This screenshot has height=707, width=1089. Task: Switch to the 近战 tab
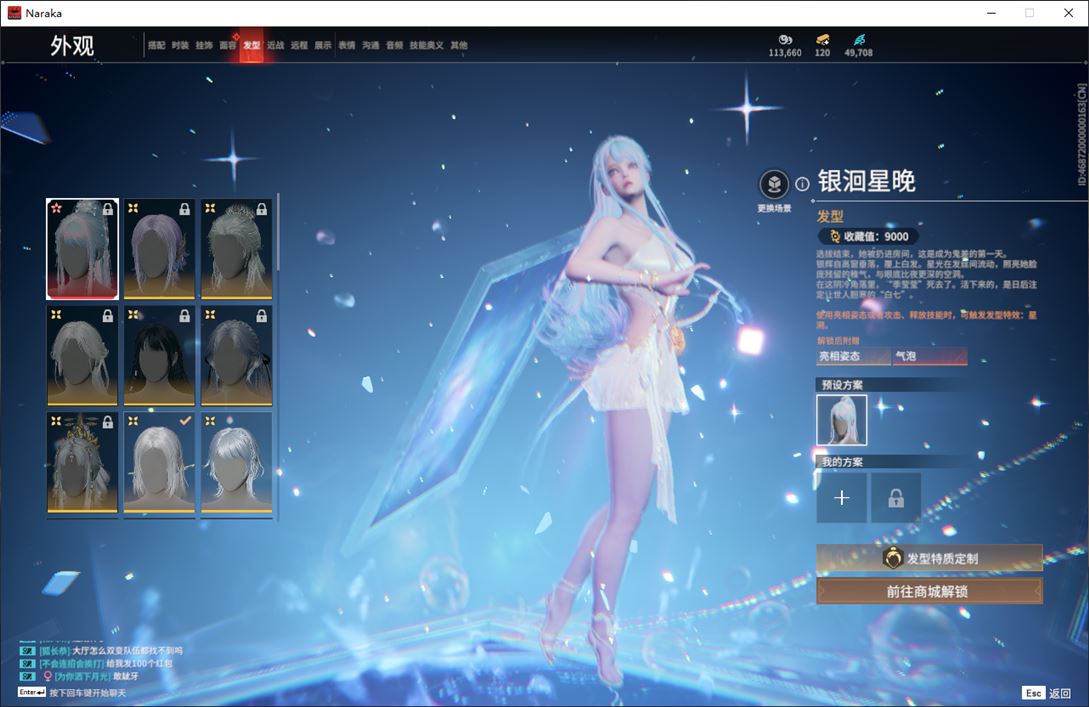click(275, 45)
